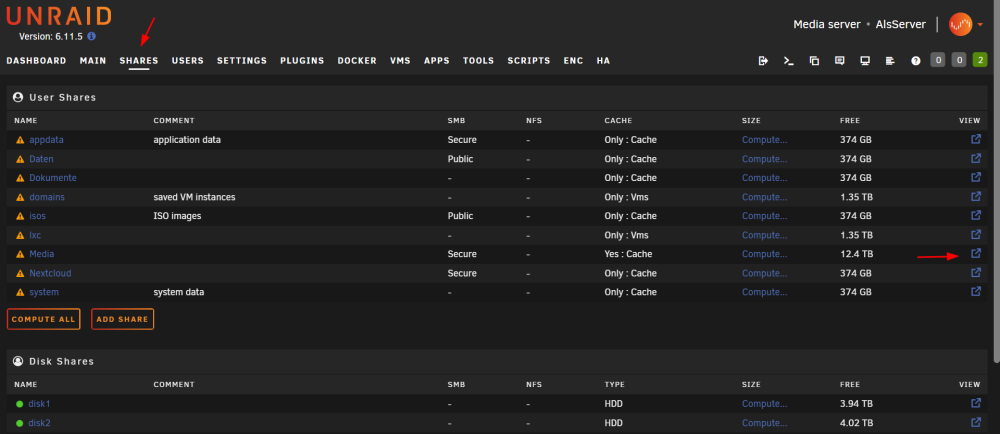Viewport: 1000px width, 434px height.
Task: Open the view icon for the system share
Action: pos(976,291)
